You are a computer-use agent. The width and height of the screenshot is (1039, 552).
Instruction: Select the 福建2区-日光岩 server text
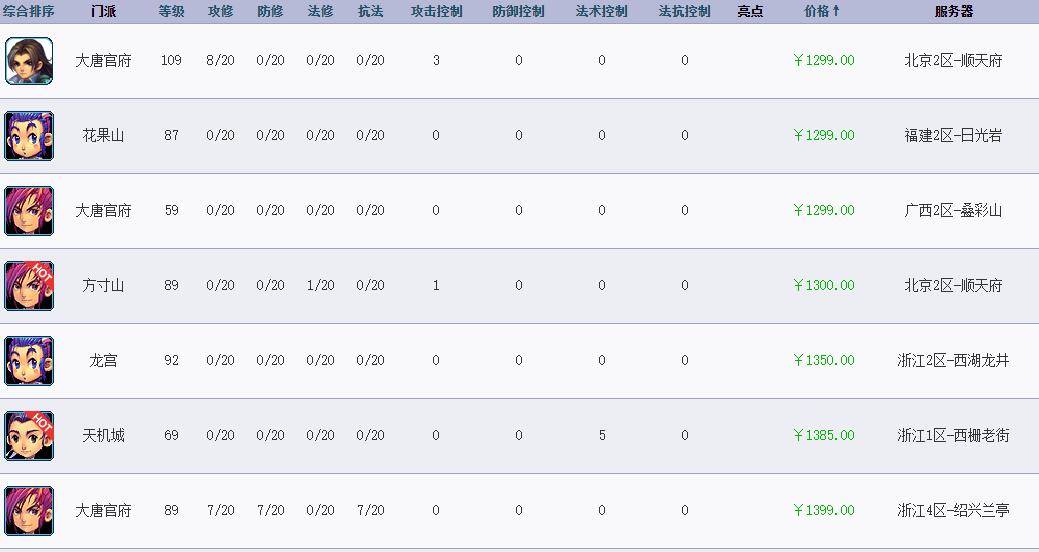pyautogui.click(x=953, y=136)
